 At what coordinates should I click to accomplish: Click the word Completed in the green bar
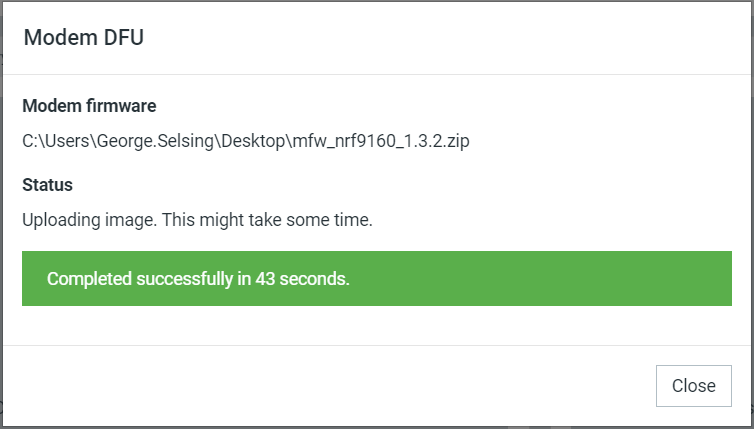coord(89,279)
